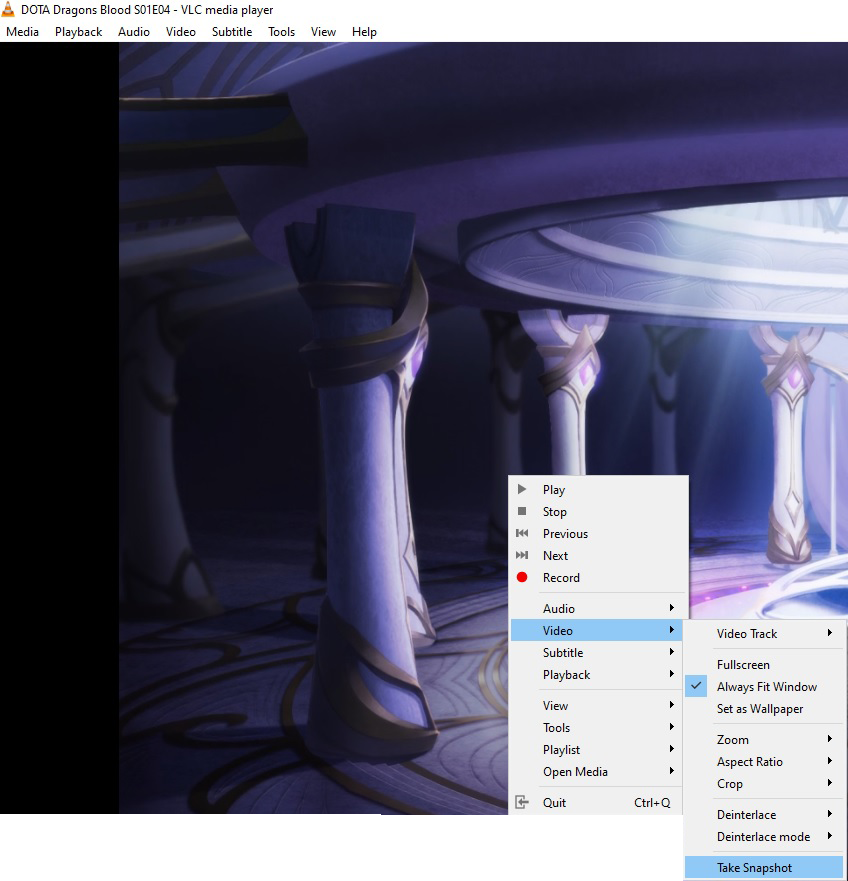Expand the Playback submenu arrow in context menu

pos(672,674)
